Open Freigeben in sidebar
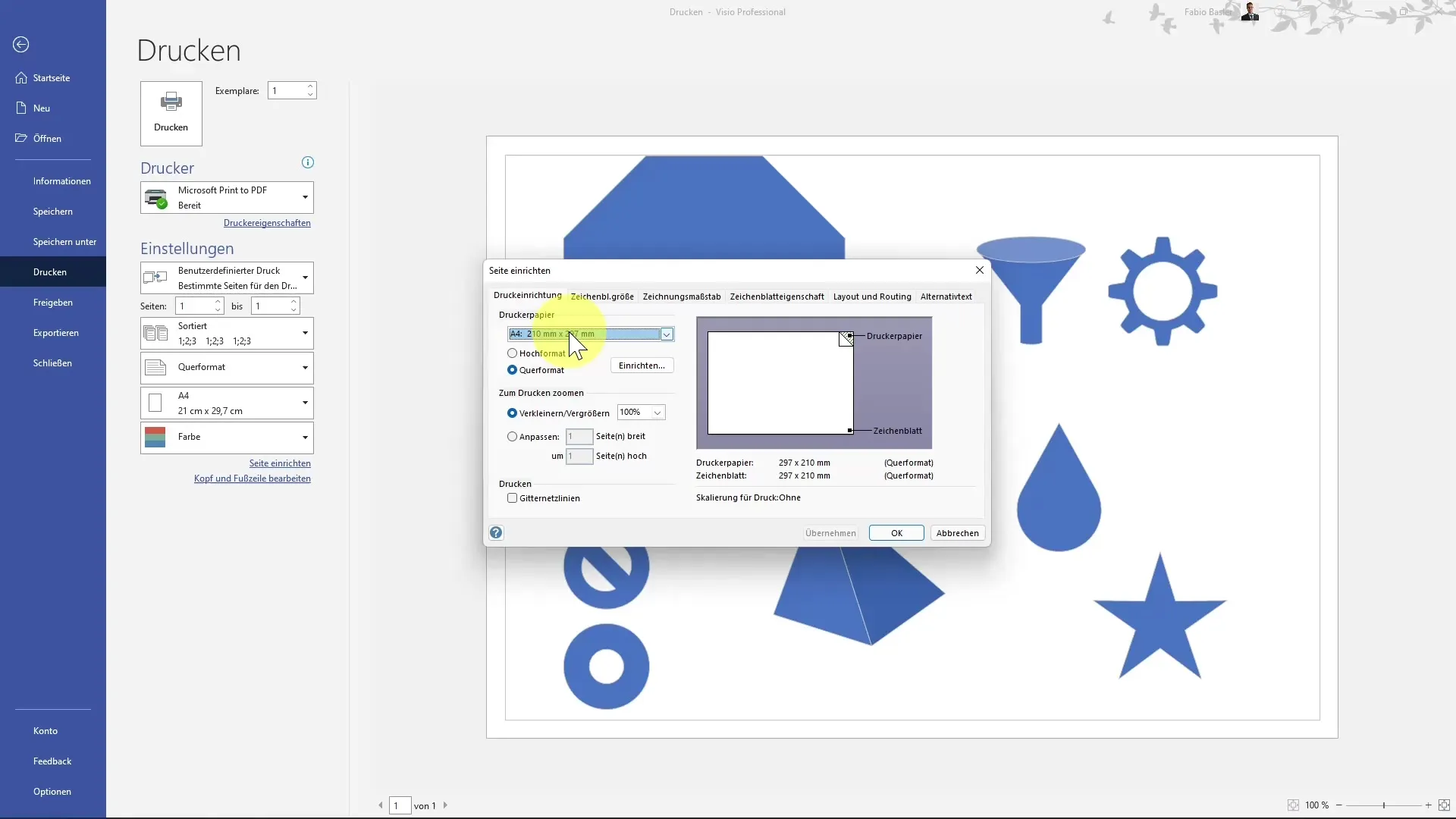The width and height of the screenshot is (1456, 819). (53, 303)
